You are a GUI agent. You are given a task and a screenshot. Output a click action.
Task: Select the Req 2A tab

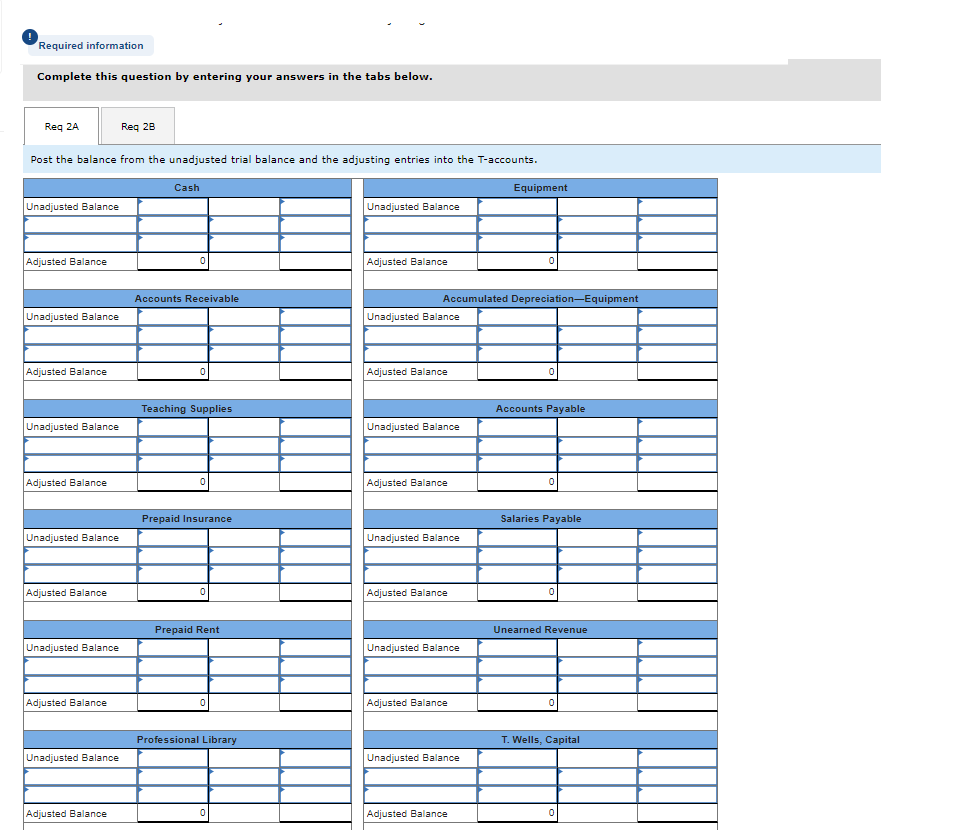[60, 126]
